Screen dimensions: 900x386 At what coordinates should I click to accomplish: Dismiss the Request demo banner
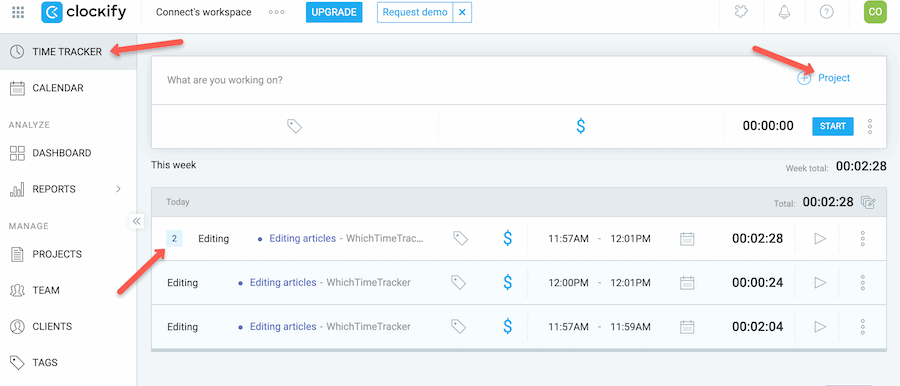tap(462, 12)
